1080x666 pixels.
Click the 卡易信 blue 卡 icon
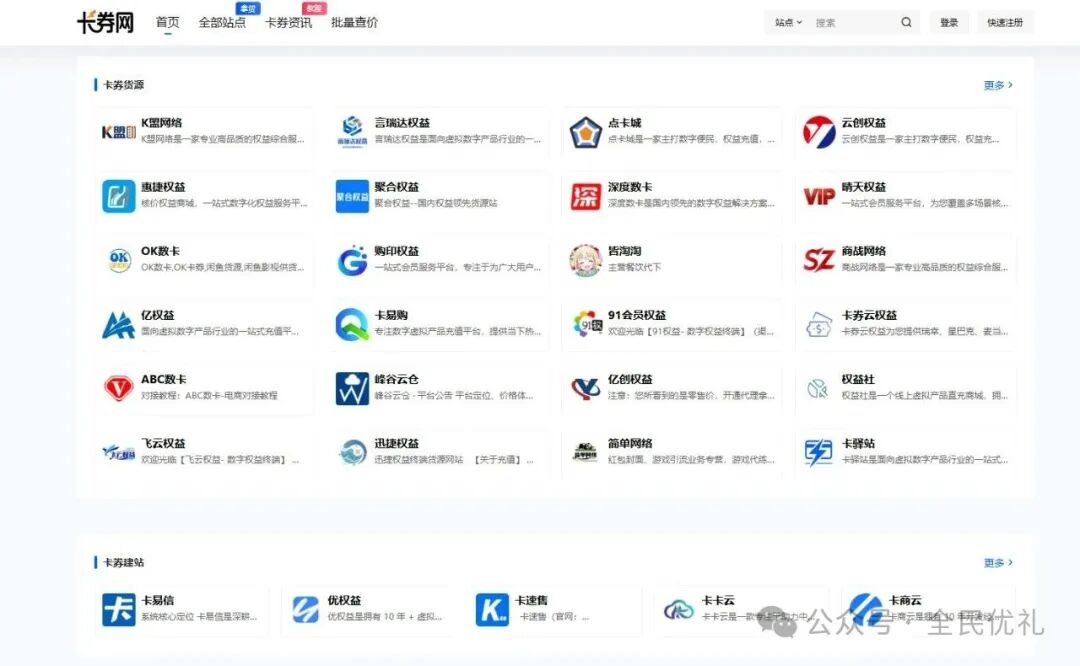click(118, 610)
